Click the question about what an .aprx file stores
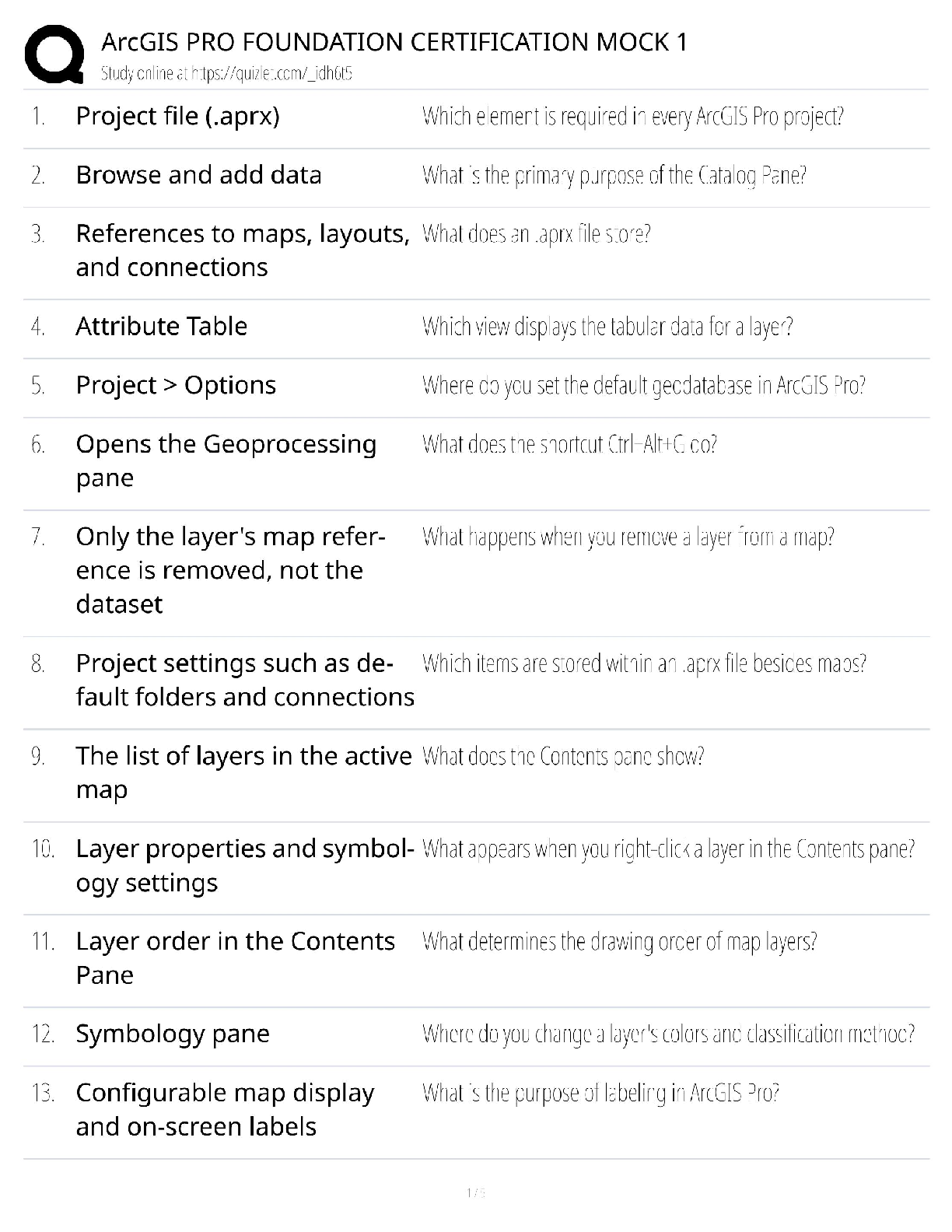Viewport: 952px width, 1232px height. coord(536,234)
